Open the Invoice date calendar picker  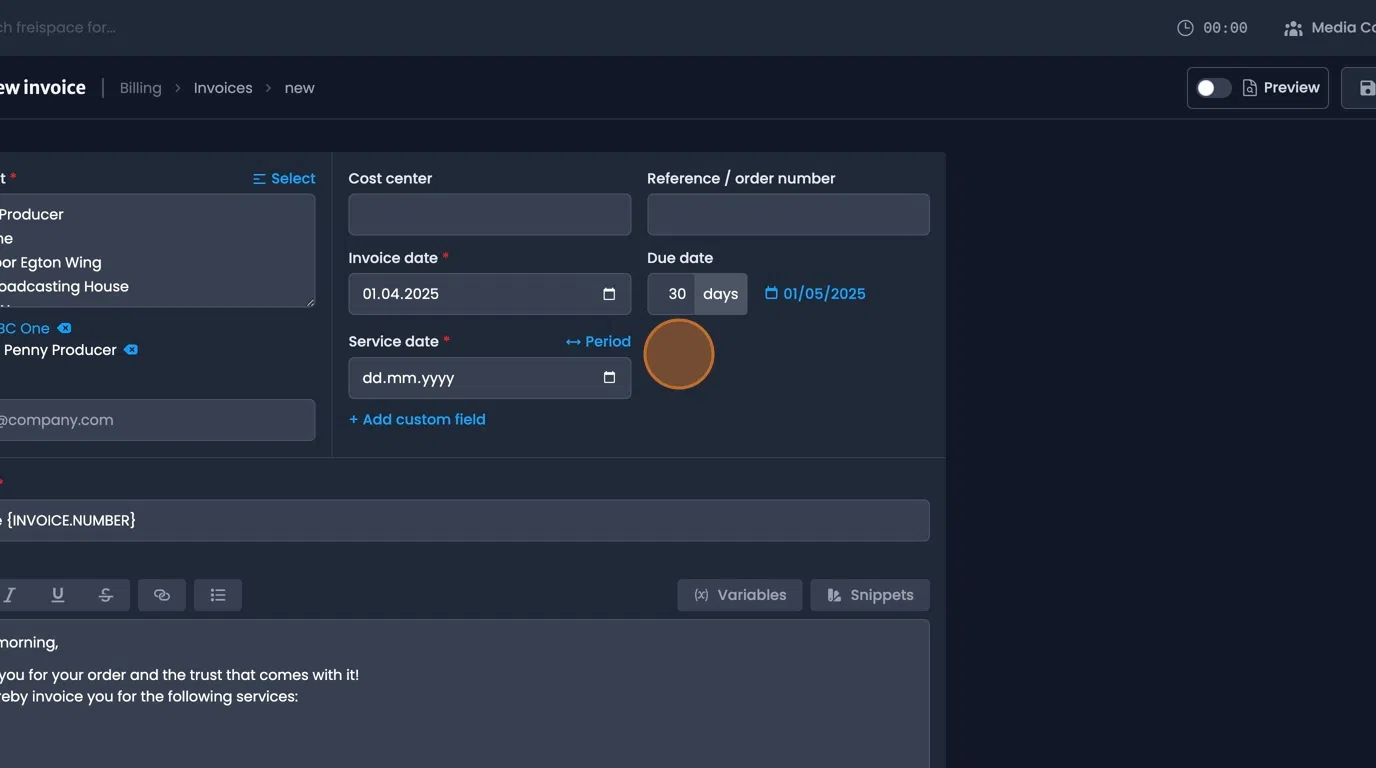609,293
